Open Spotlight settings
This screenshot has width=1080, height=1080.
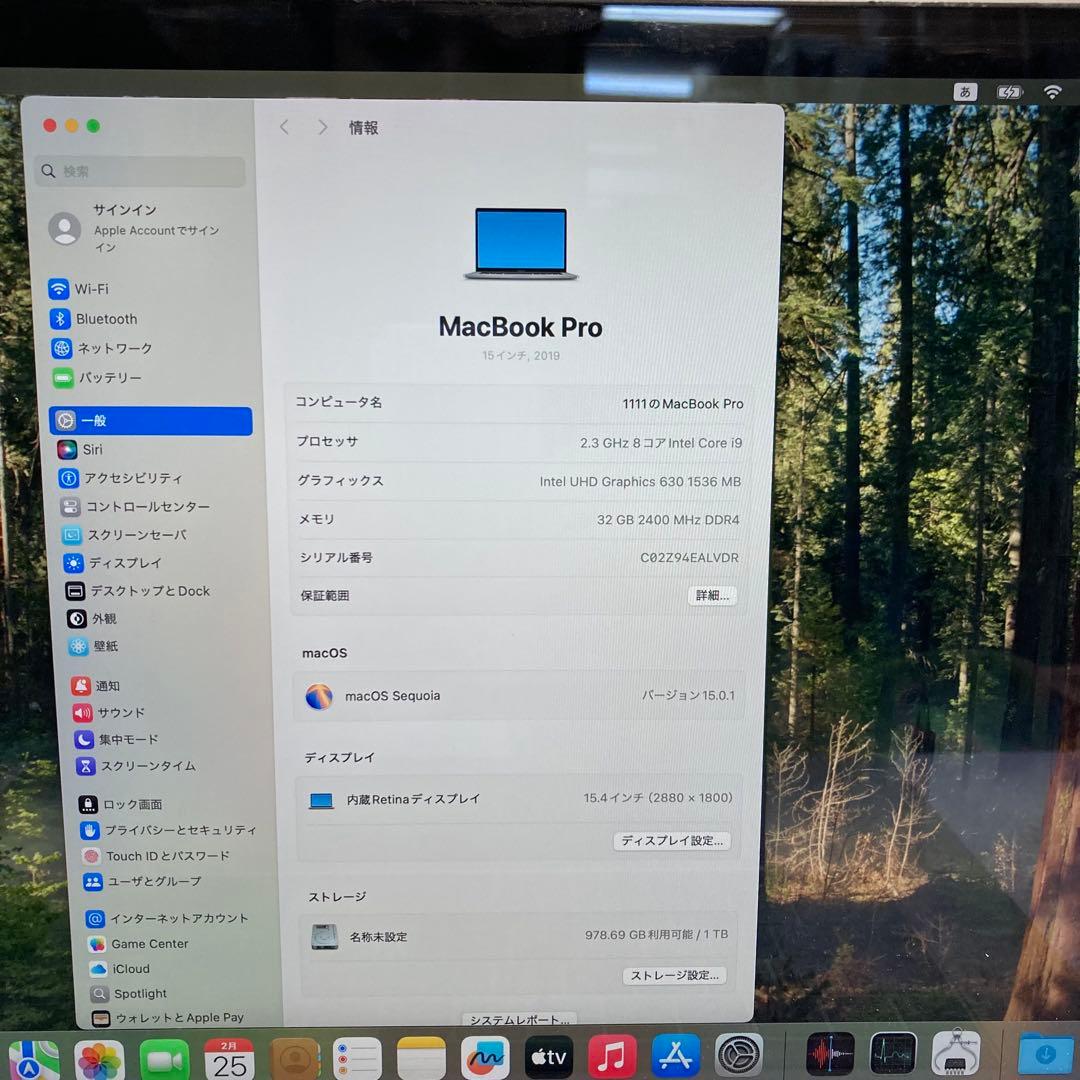(129, 994)
